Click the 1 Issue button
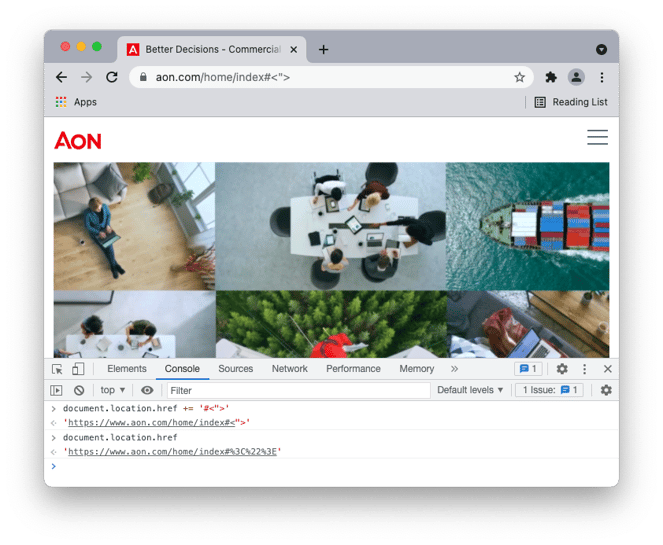 pos(550,390)
